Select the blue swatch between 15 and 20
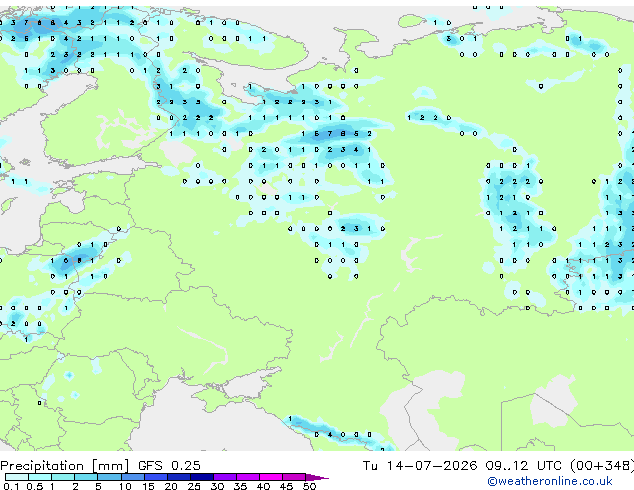The width and height of the screenshot is (634, 490). pyautogui.click(x=156, y=477)
